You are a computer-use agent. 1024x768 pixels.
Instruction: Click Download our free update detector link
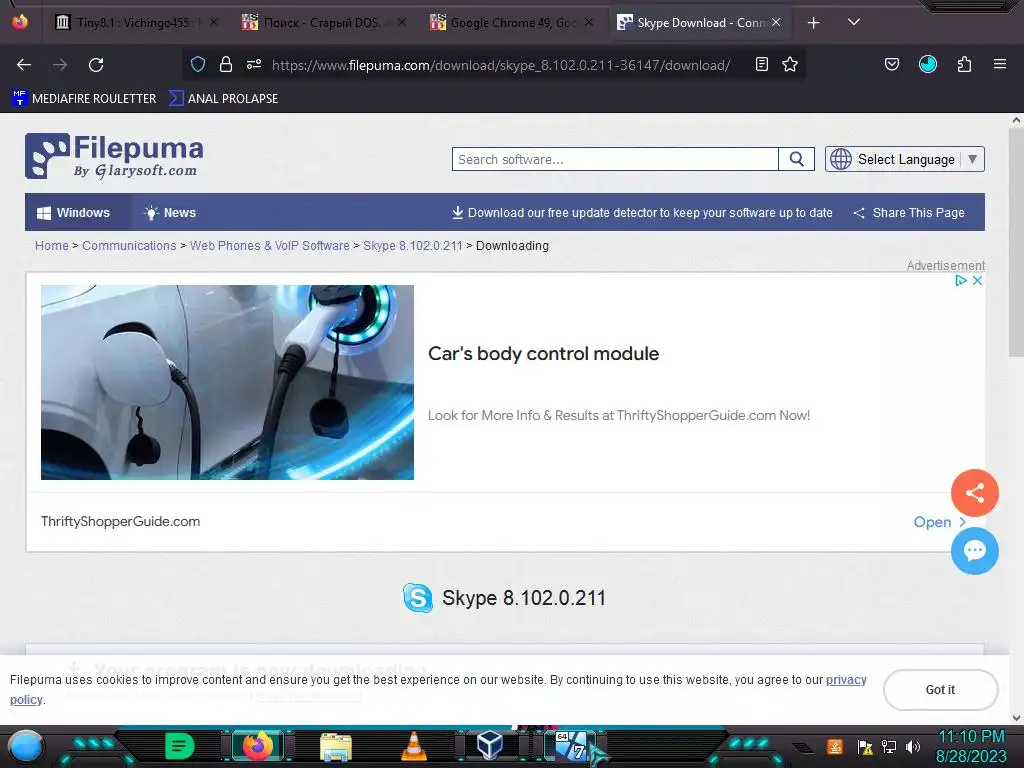pos(642,213)
